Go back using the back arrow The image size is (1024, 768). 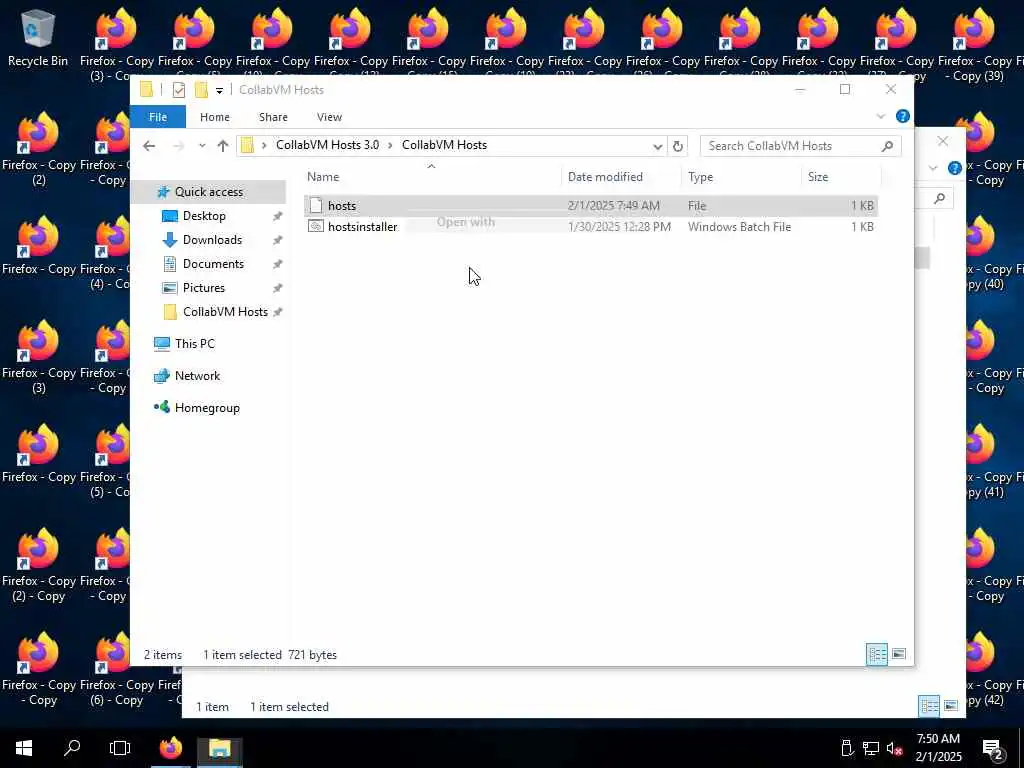(149, 146)
